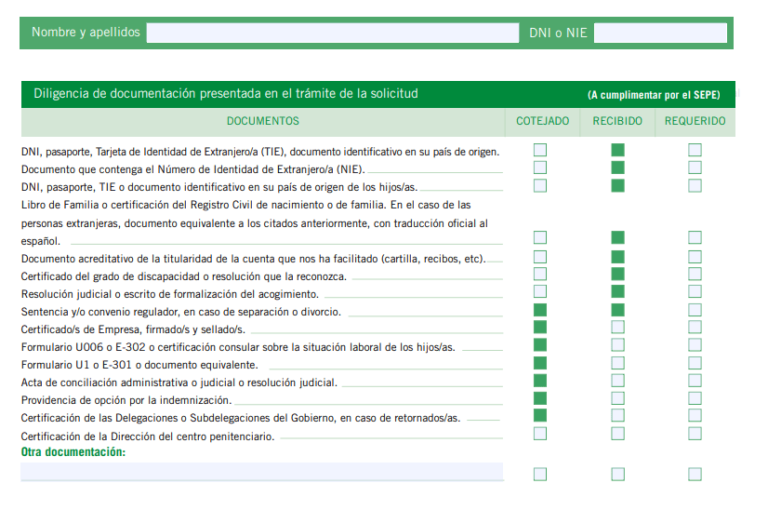Click the COTEJADO column header
The width and height of the screenshot is (768, 510).
coord(543,121)
